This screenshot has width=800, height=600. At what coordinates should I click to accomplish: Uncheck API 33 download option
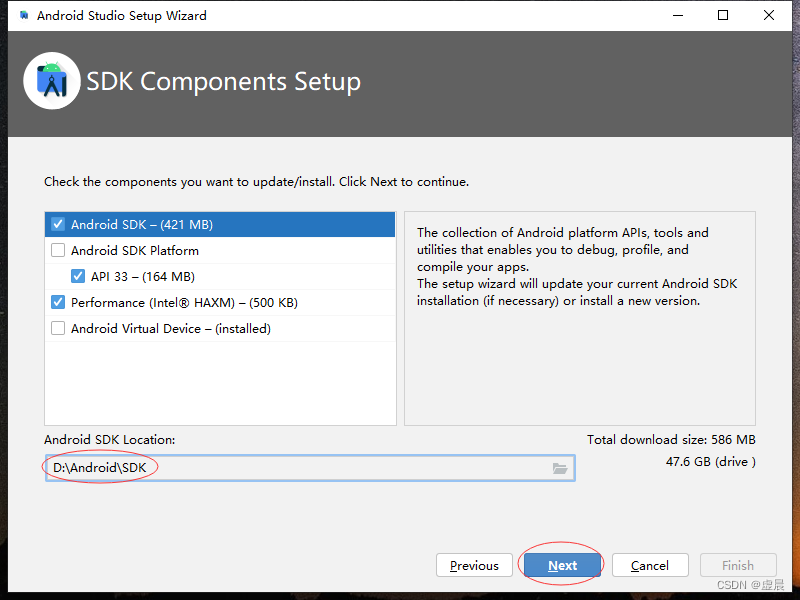tap(78, 276)
